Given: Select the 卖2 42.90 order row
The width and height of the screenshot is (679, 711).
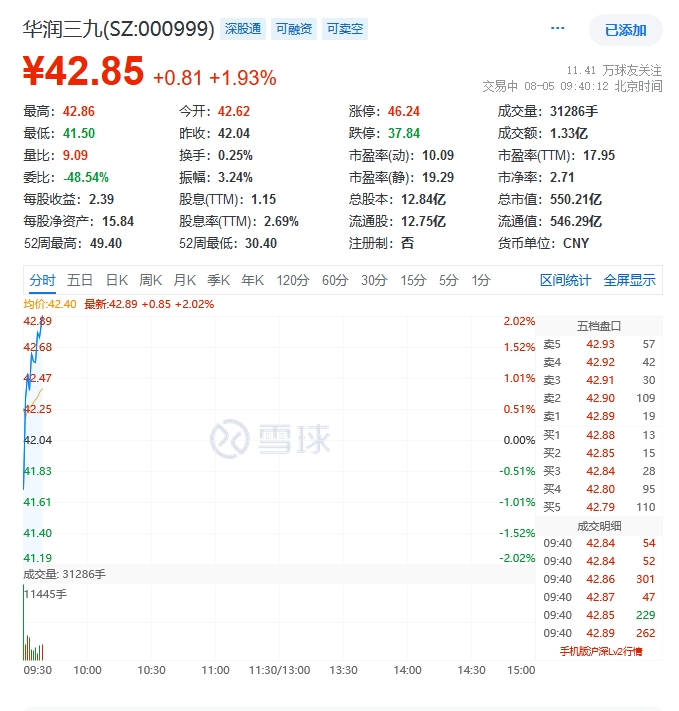Looking at the screenshot, I should pyautogui.click(x=599, y=398).
